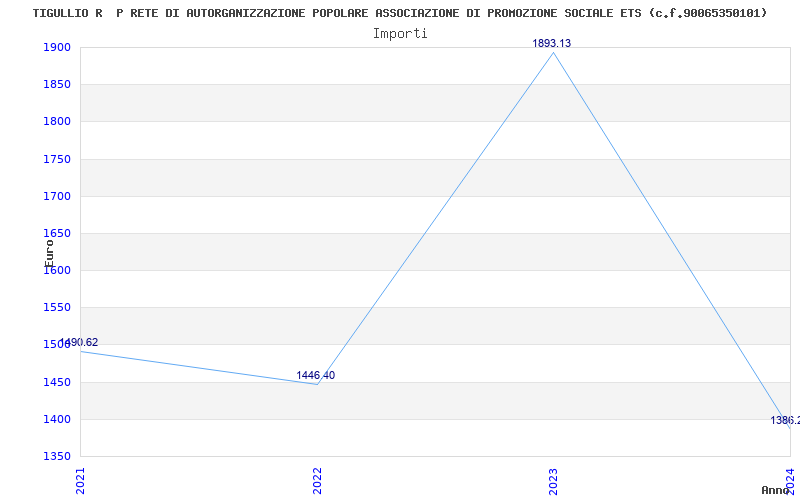Select the 2024 x-axis label
The height and width of the screenshot is (500, 800).
point(790,481)
